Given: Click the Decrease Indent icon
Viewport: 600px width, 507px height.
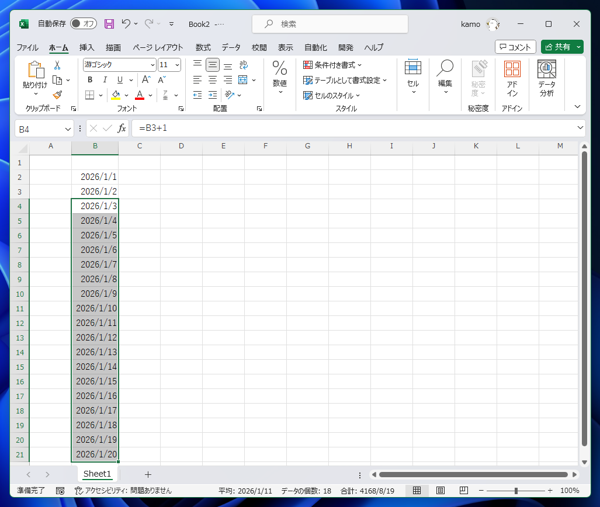Looking at the screenshot, I should pyautogui.click(x=197, y=95).
